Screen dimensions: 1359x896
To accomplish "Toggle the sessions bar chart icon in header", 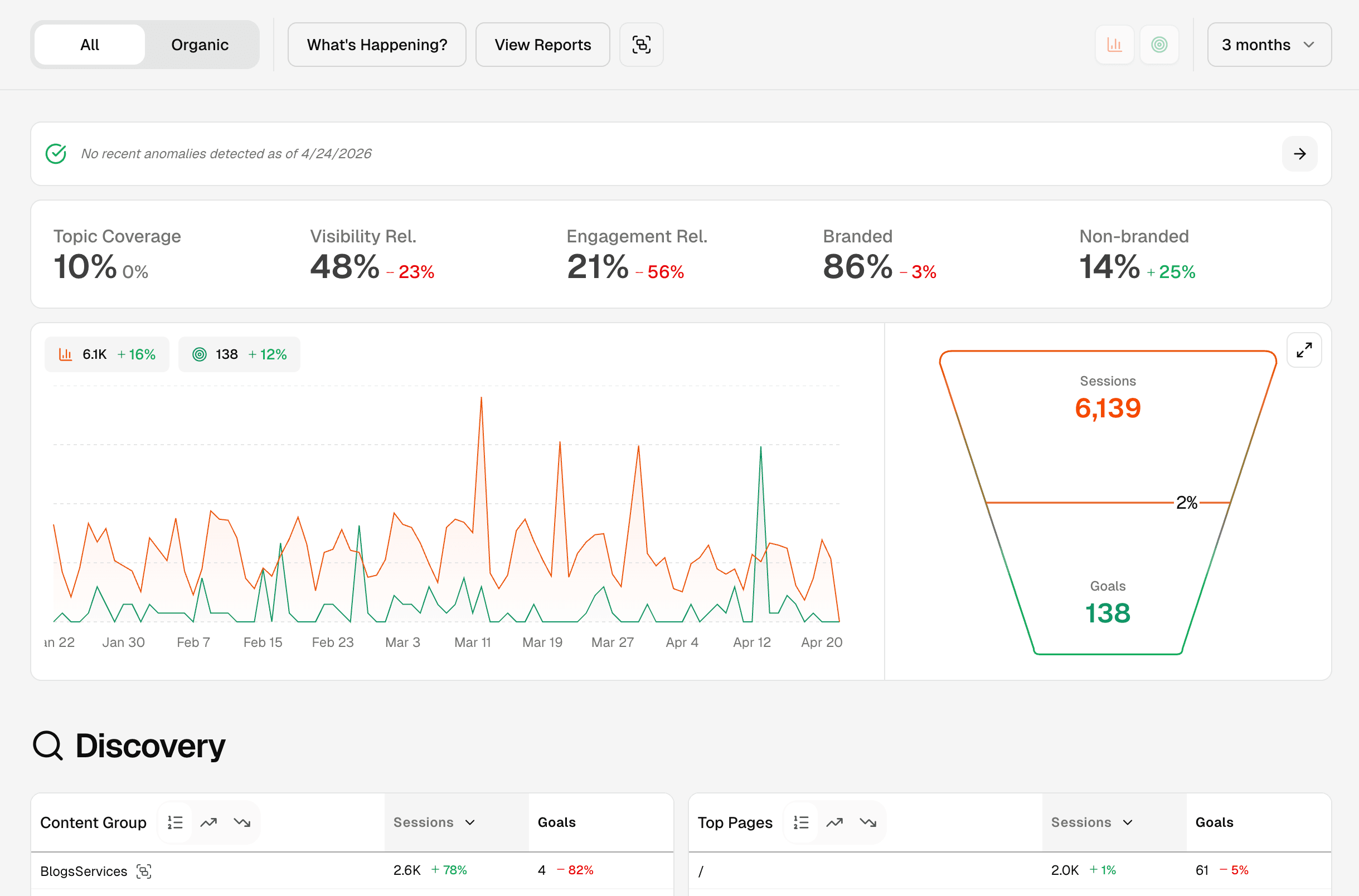I will [1114, 44].
